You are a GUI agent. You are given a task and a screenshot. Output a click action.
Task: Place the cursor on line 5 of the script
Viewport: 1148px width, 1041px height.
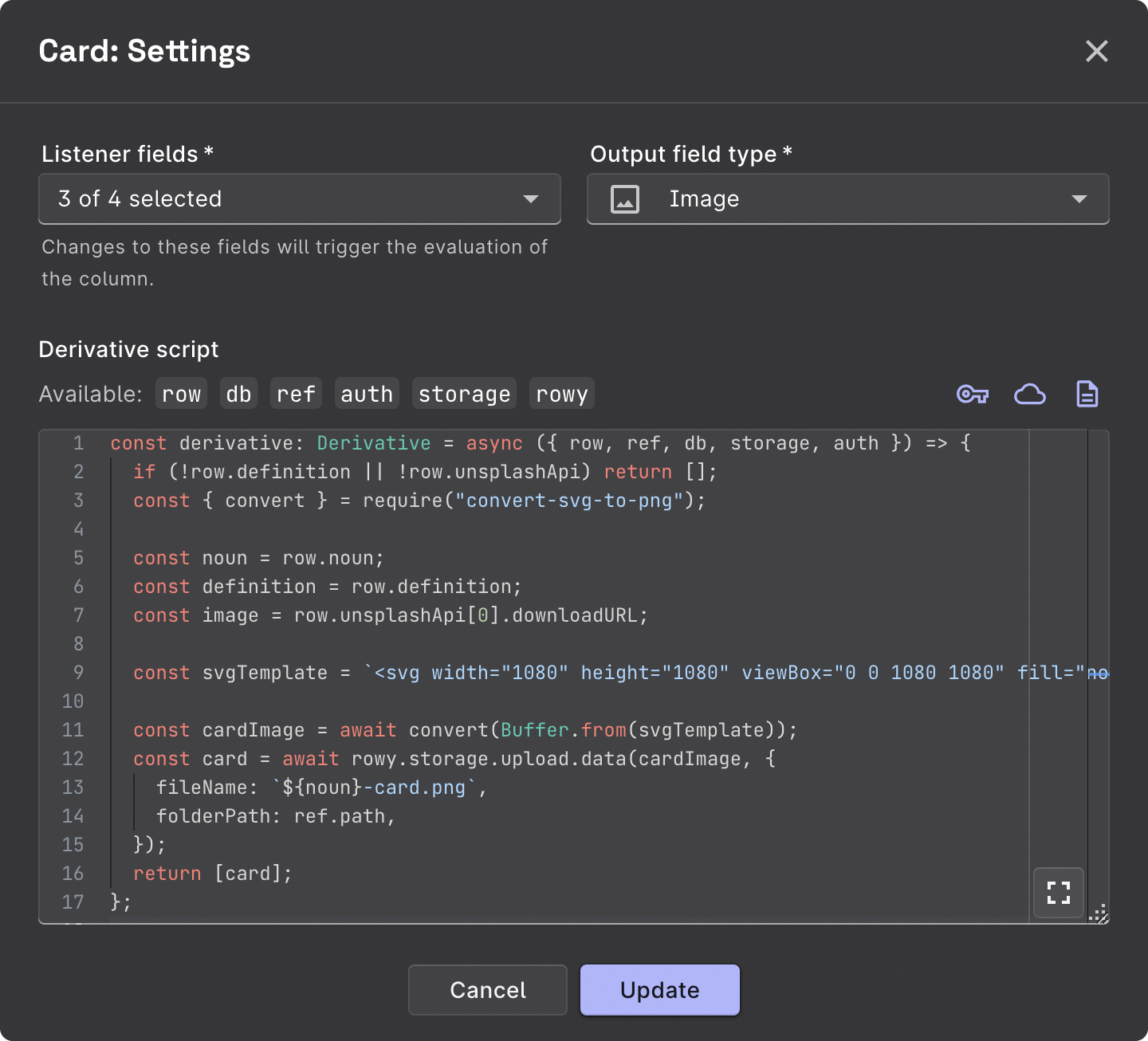pos(319,558)
